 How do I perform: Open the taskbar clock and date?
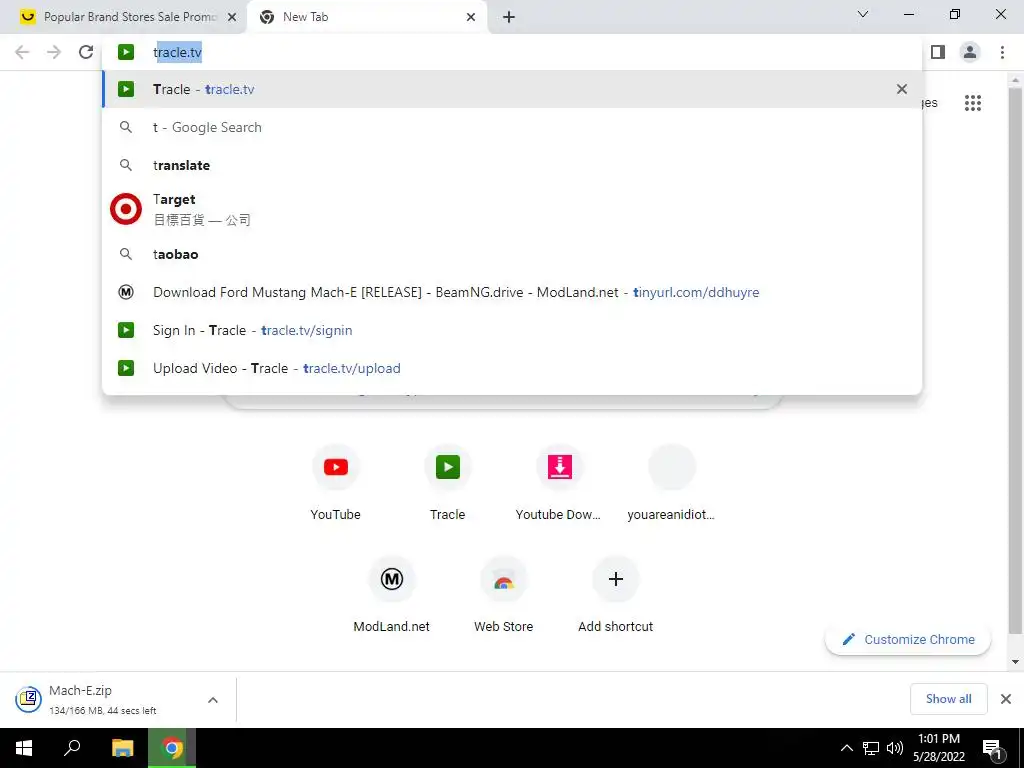pyautogui.click(x=939, y=748)
